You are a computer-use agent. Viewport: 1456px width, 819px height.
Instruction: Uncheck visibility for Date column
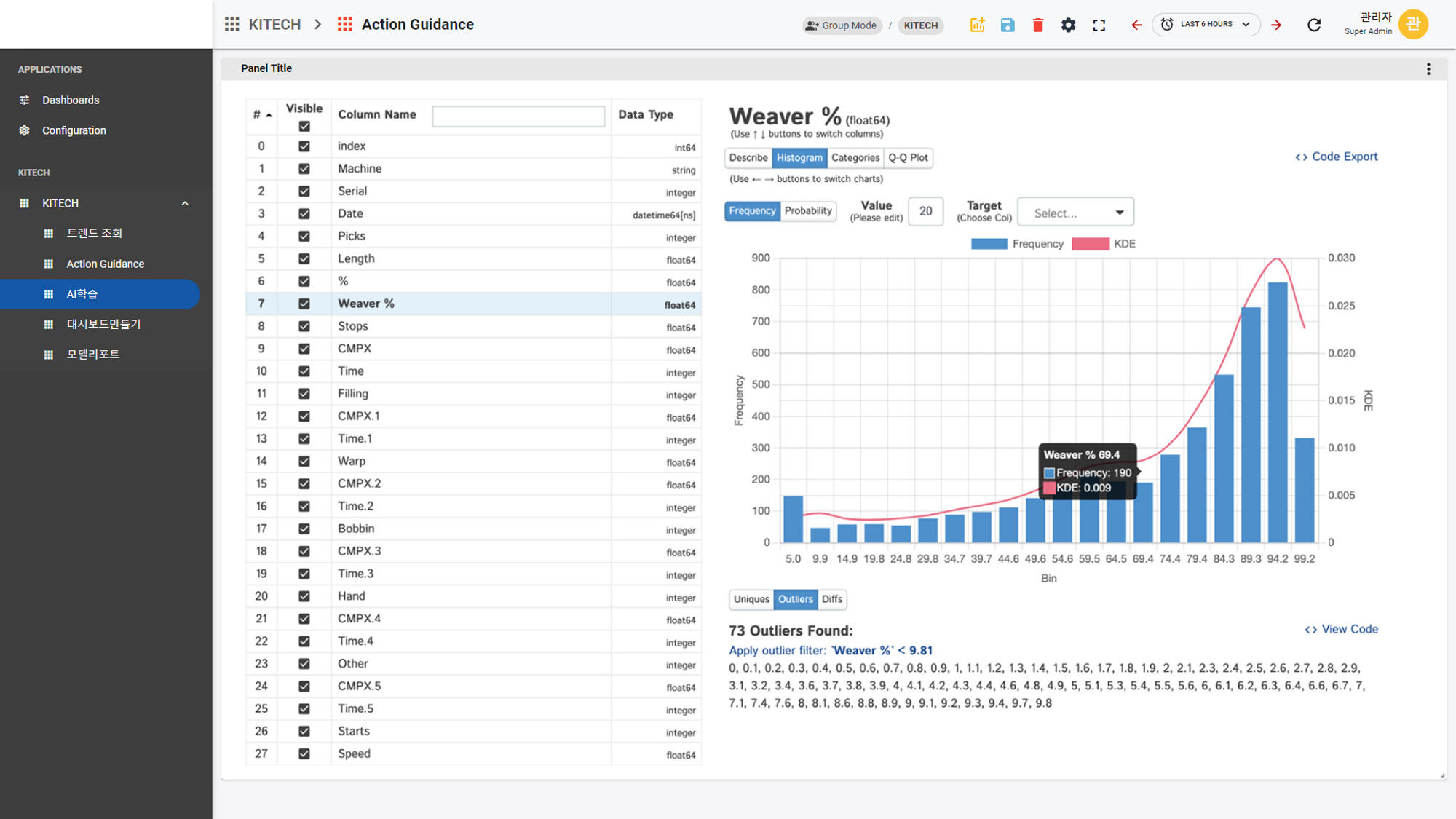click(304, 214)
